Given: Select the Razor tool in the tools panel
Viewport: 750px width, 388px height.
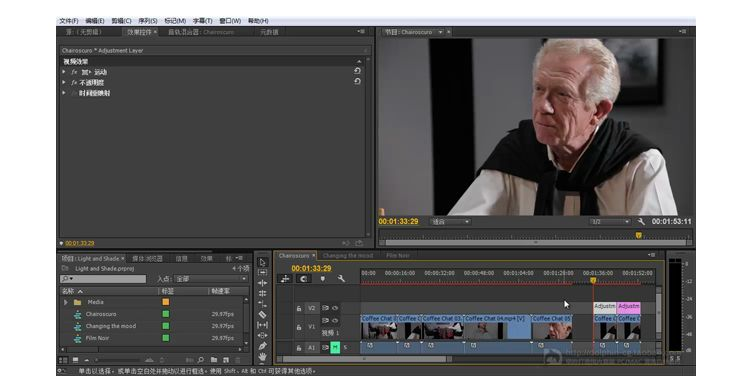Looking at the screenshot, I should point(262,314).
